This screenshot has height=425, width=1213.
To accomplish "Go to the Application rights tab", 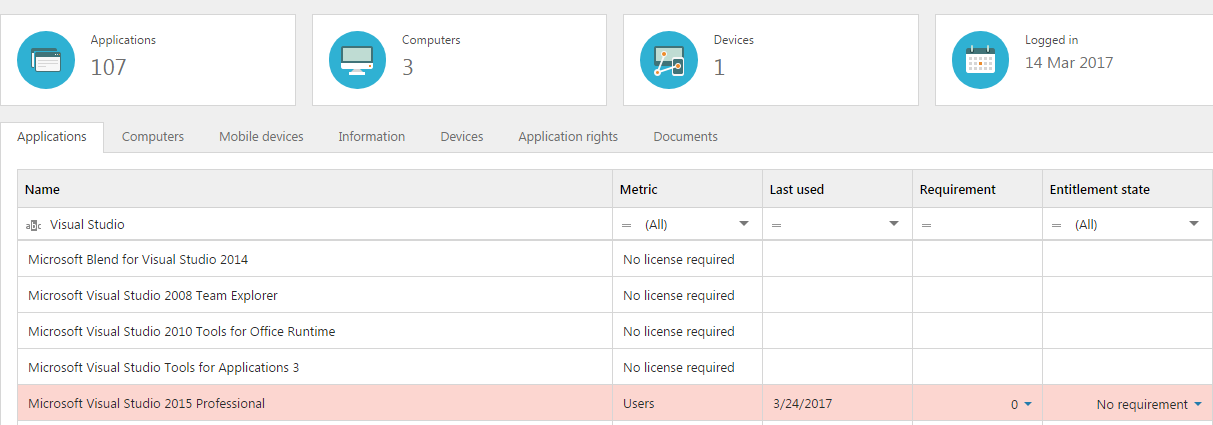I will point(568,137).
